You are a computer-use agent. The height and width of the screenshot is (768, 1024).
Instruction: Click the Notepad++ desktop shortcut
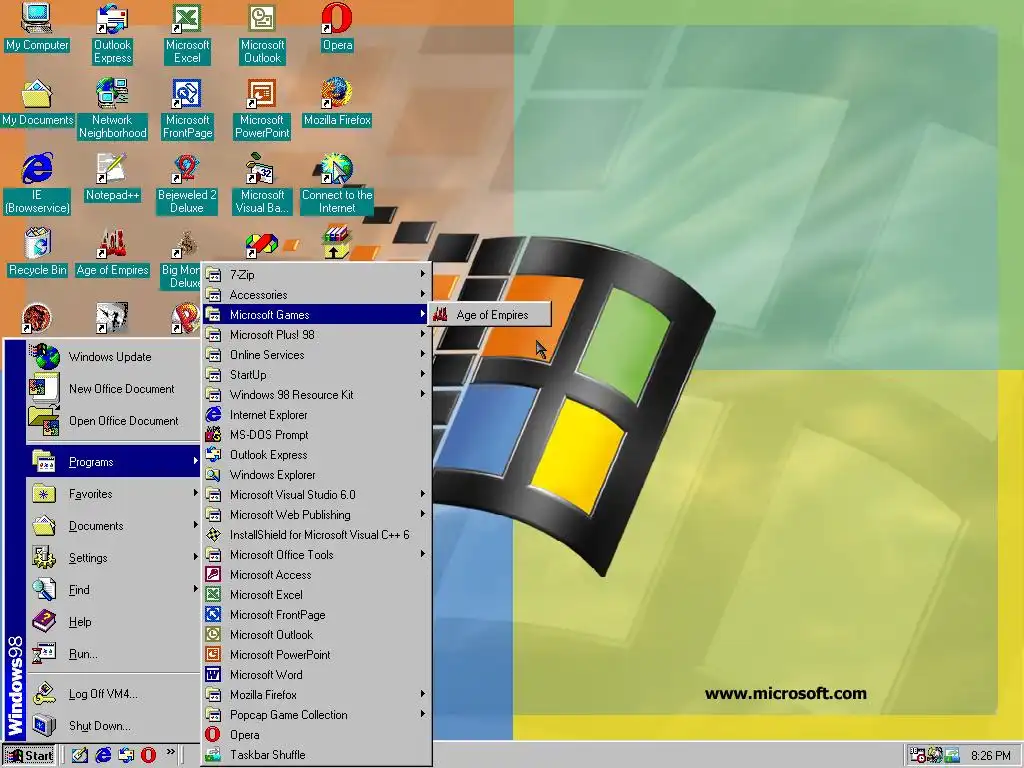point(112,178)
